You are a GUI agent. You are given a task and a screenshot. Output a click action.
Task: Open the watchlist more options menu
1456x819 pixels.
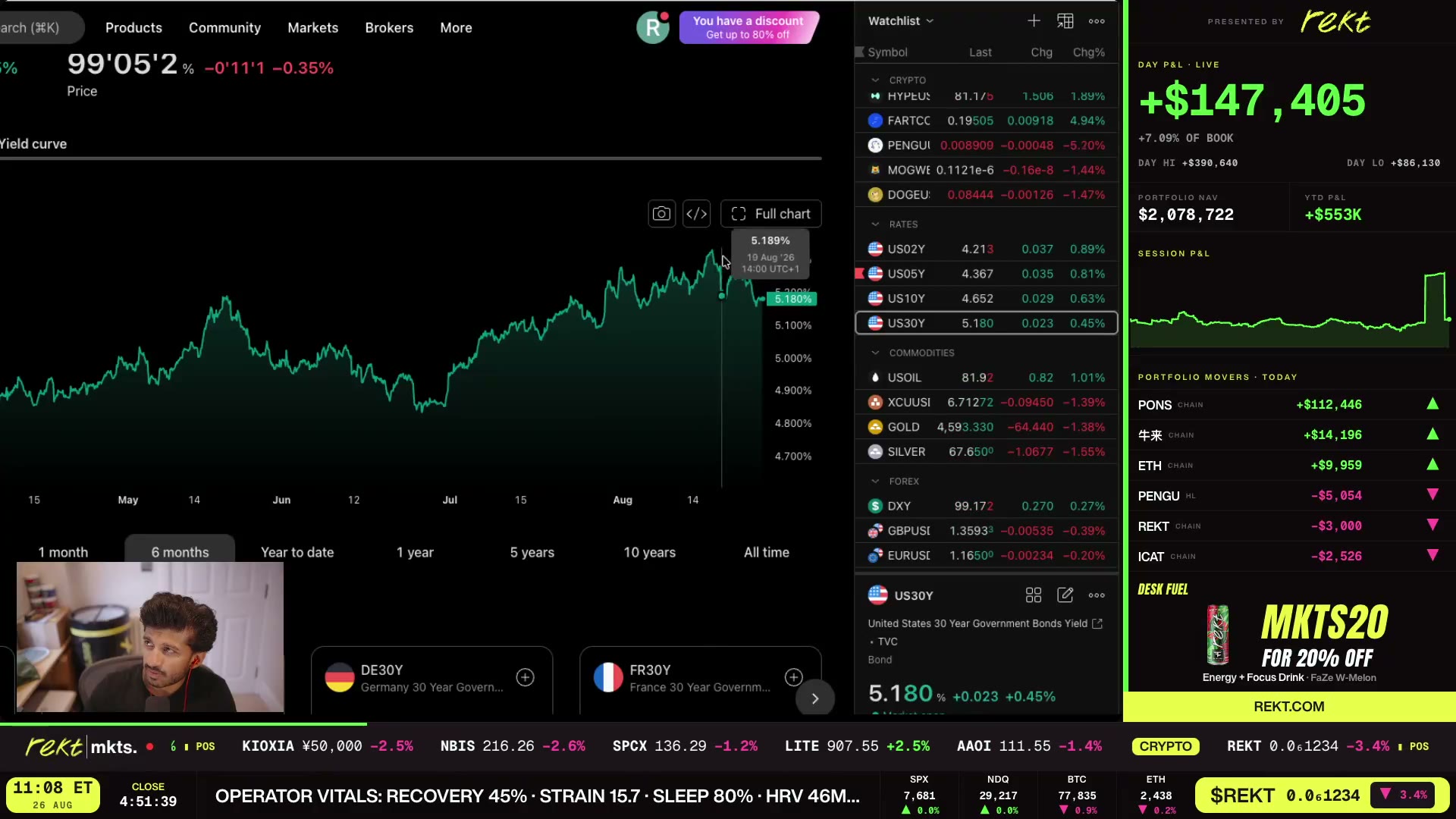click(1097, 21)
